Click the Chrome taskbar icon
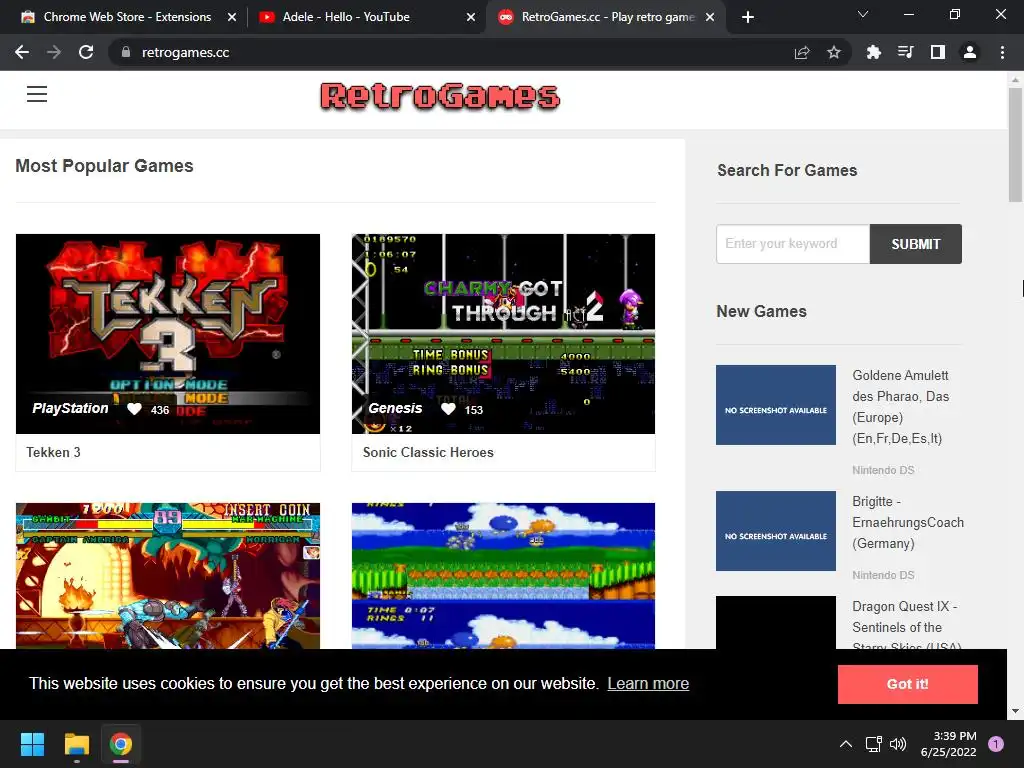The height and width of the screenshot is (768, 1024). coord(121,744)
